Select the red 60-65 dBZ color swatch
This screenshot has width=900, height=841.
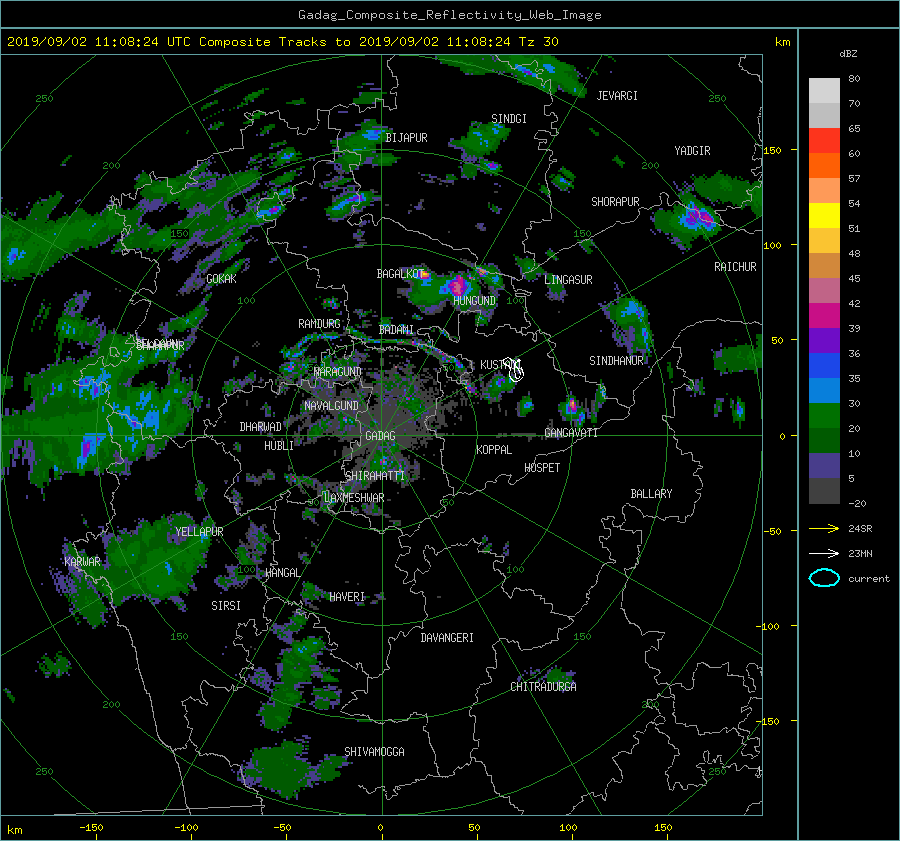click(824, 141)
